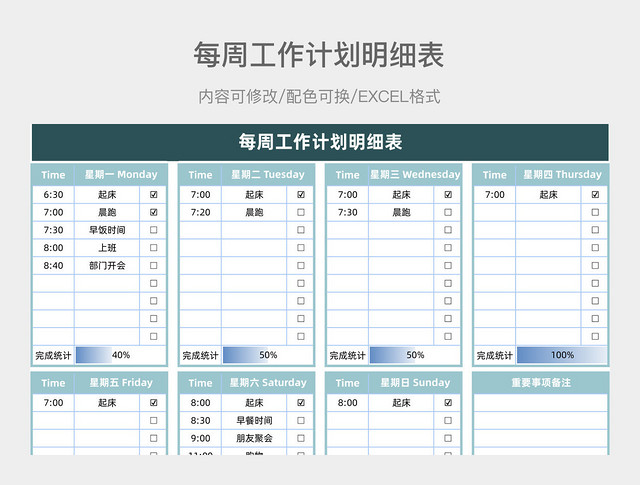Select the 朋友聚会 task cell
The image size is (640, 485).
coord(254,438)
